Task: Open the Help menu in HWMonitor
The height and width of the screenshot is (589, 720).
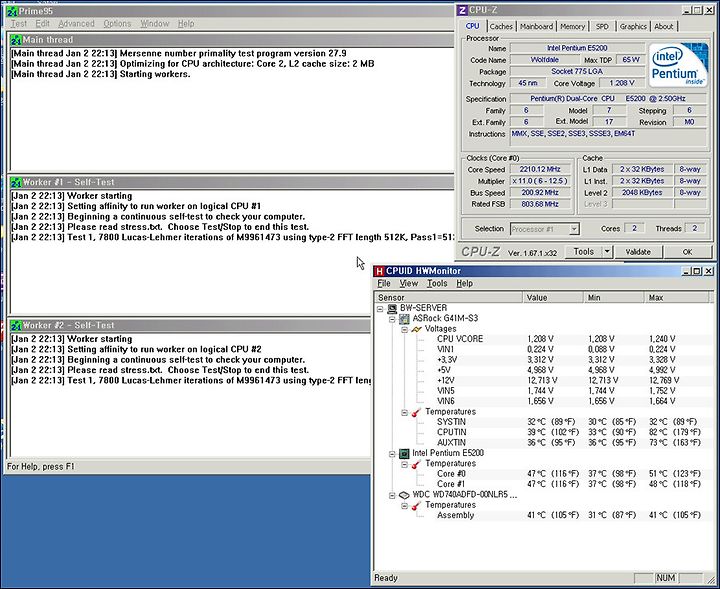Action: (x=464, y=283)
